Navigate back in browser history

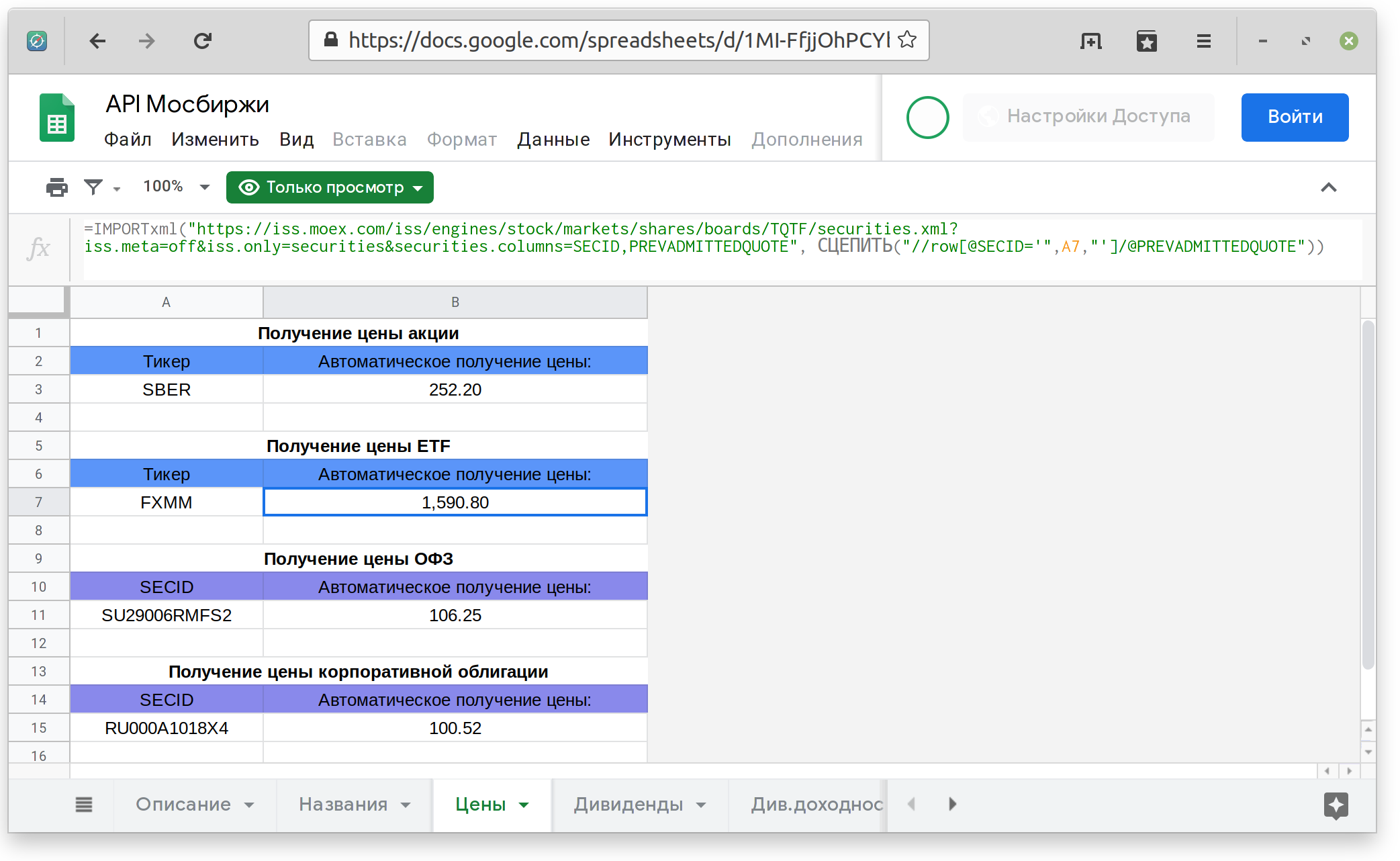[97, 40]
